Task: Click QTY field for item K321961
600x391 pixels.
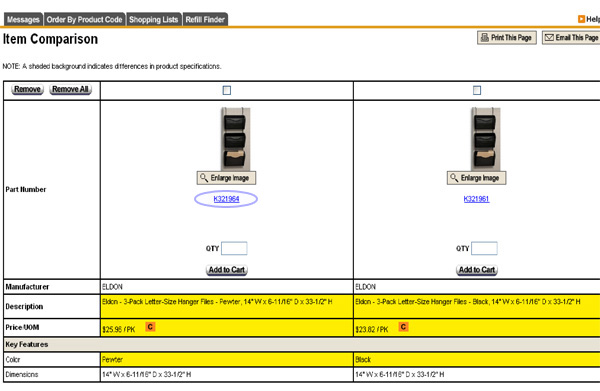Action: [484, 248]
